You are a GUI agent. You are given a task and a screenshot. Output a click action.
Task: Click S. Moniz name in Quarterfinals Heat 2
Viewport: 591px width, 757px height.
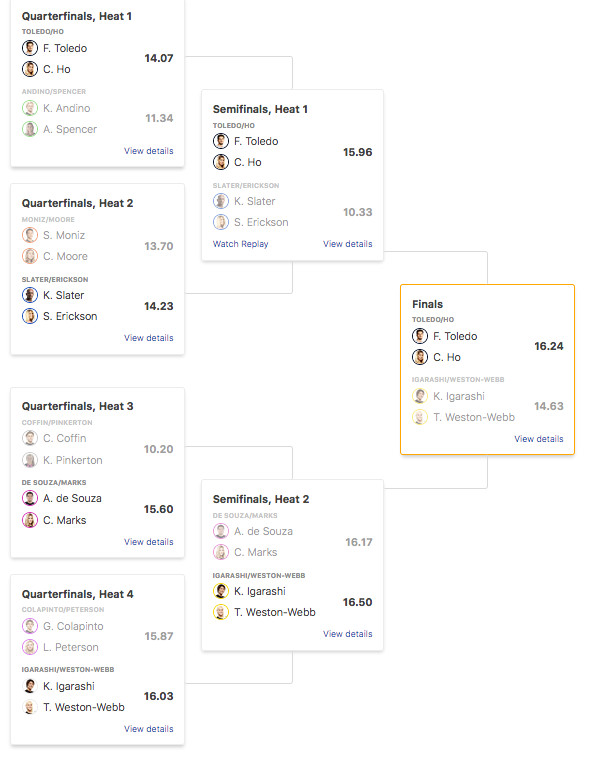click(64, 235)
